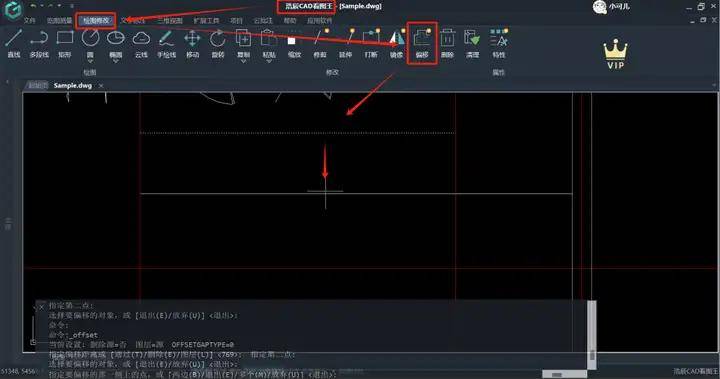Click the gold VIP crown icon
Viewport: 720px width, 379px height.
pyautogui.click(x=615, y=54)
